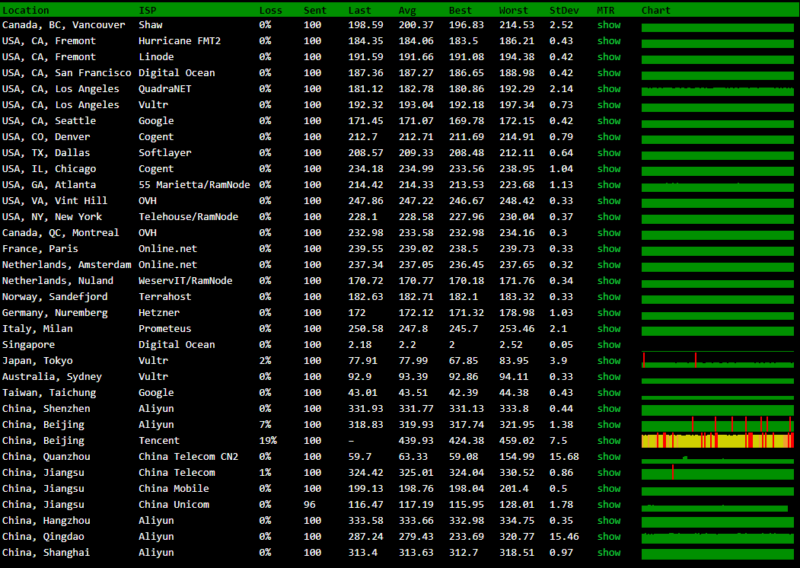Select the ISP column header
The width and height of the screenshot is (800, 568).
147,9
